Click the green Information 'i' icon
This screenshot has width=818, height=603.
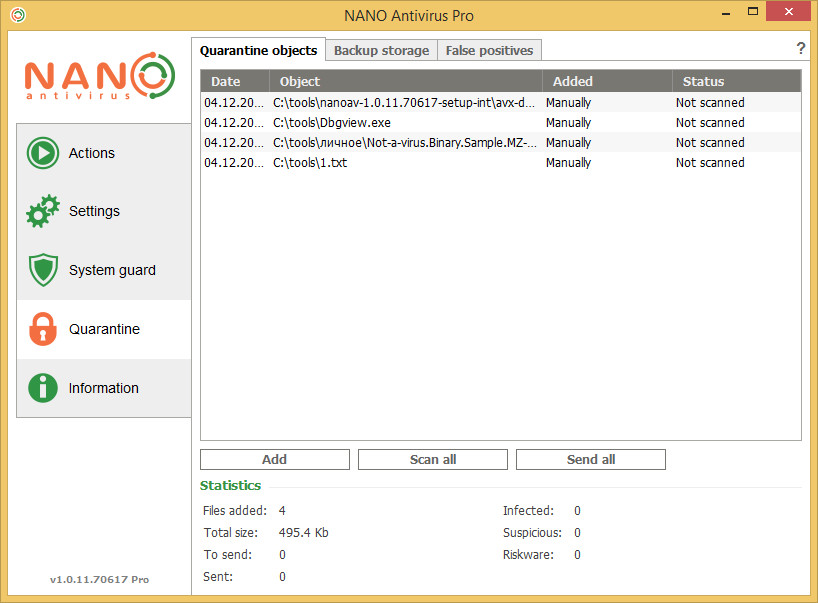click(x=43, y=388)
